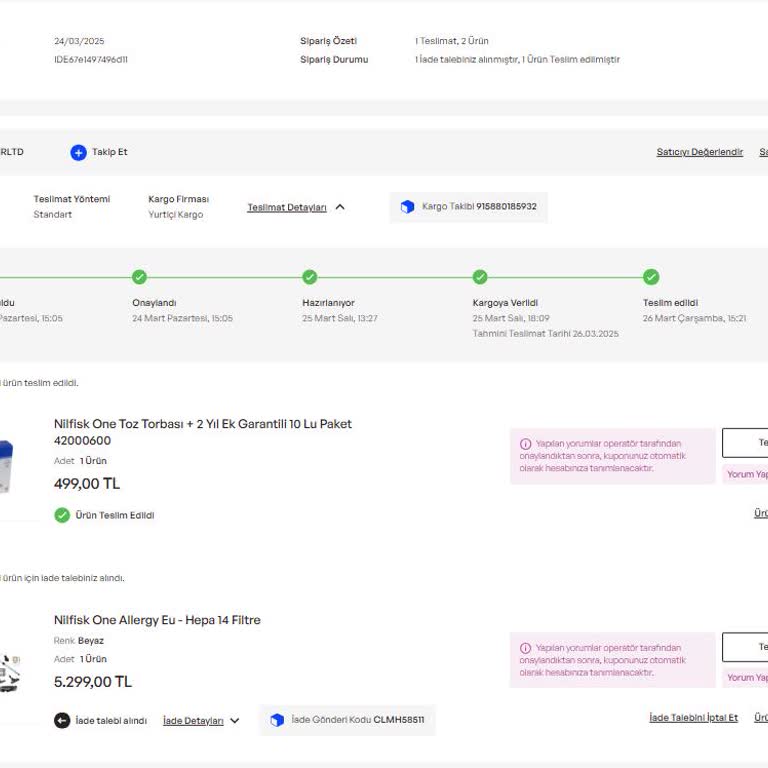Viewport: 768px width, 768px height.
Task: Click the Kargo Takibi package icon
Action: coord(407,207)
